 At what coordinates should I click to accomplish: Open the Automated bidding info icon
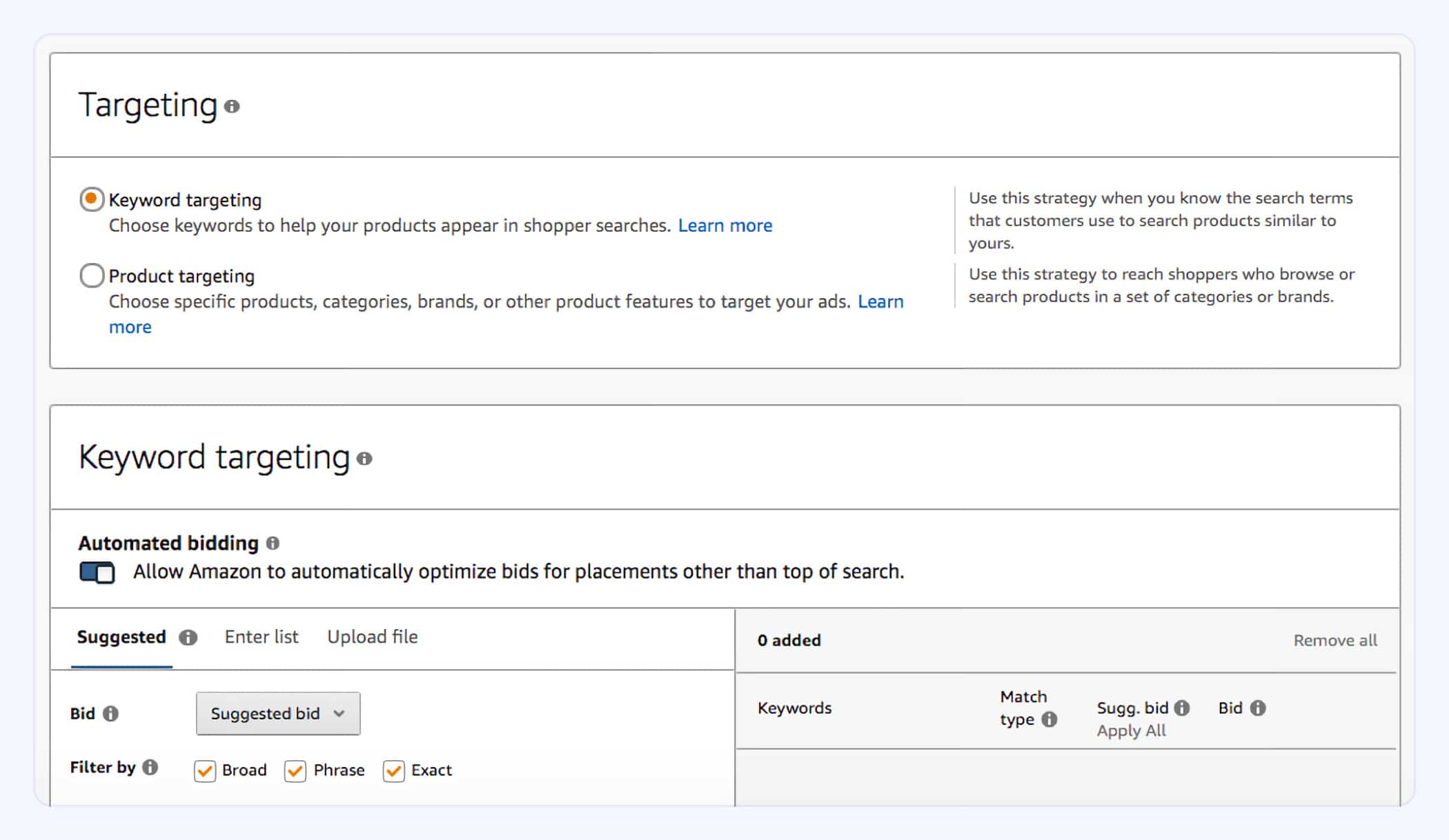tap(273, 543)
